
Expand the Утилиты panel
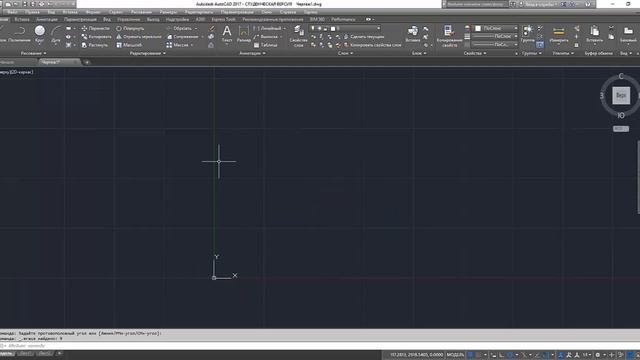pos(563,53)
